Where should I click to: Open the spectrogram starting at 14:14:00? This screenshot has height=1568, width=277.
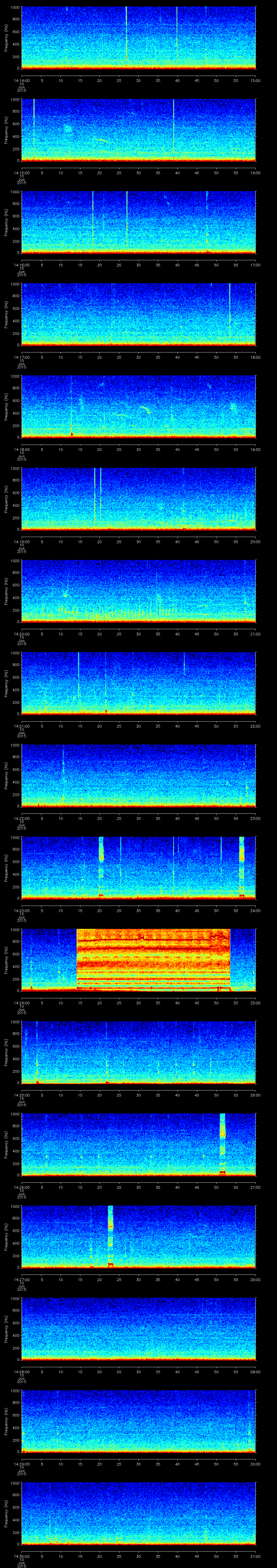[x=138, y=38]
